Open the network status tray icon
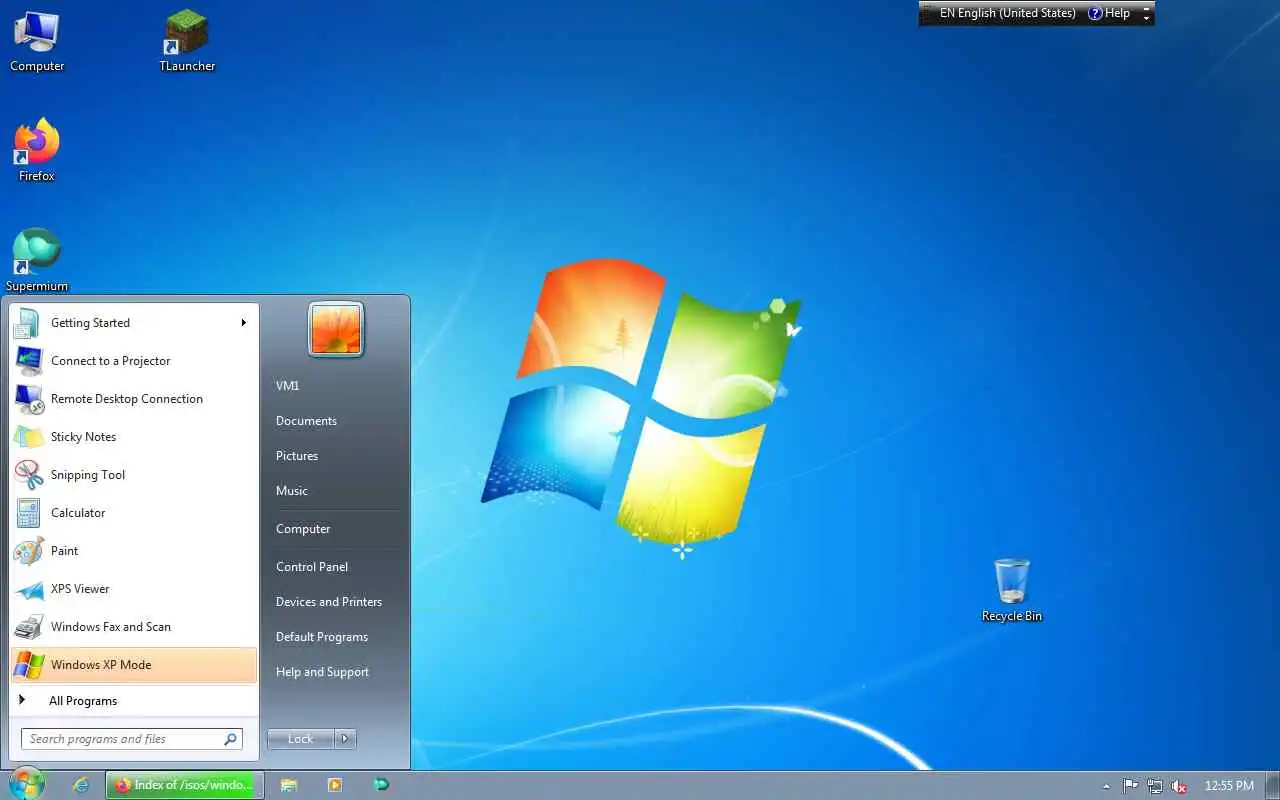The width and height of the screenshot is (1280, 800). 1155,786
